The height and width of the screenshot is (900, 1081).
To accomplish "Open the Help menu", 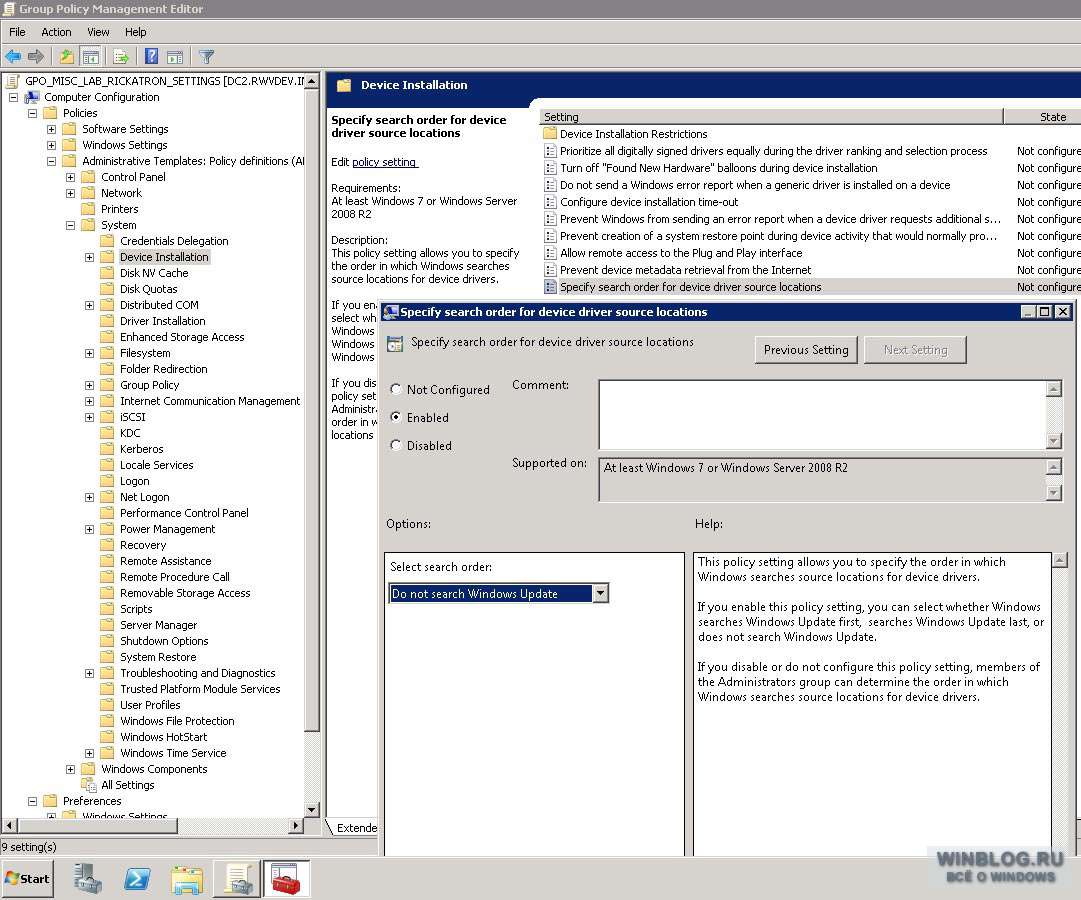I will (x=135, y=32).
